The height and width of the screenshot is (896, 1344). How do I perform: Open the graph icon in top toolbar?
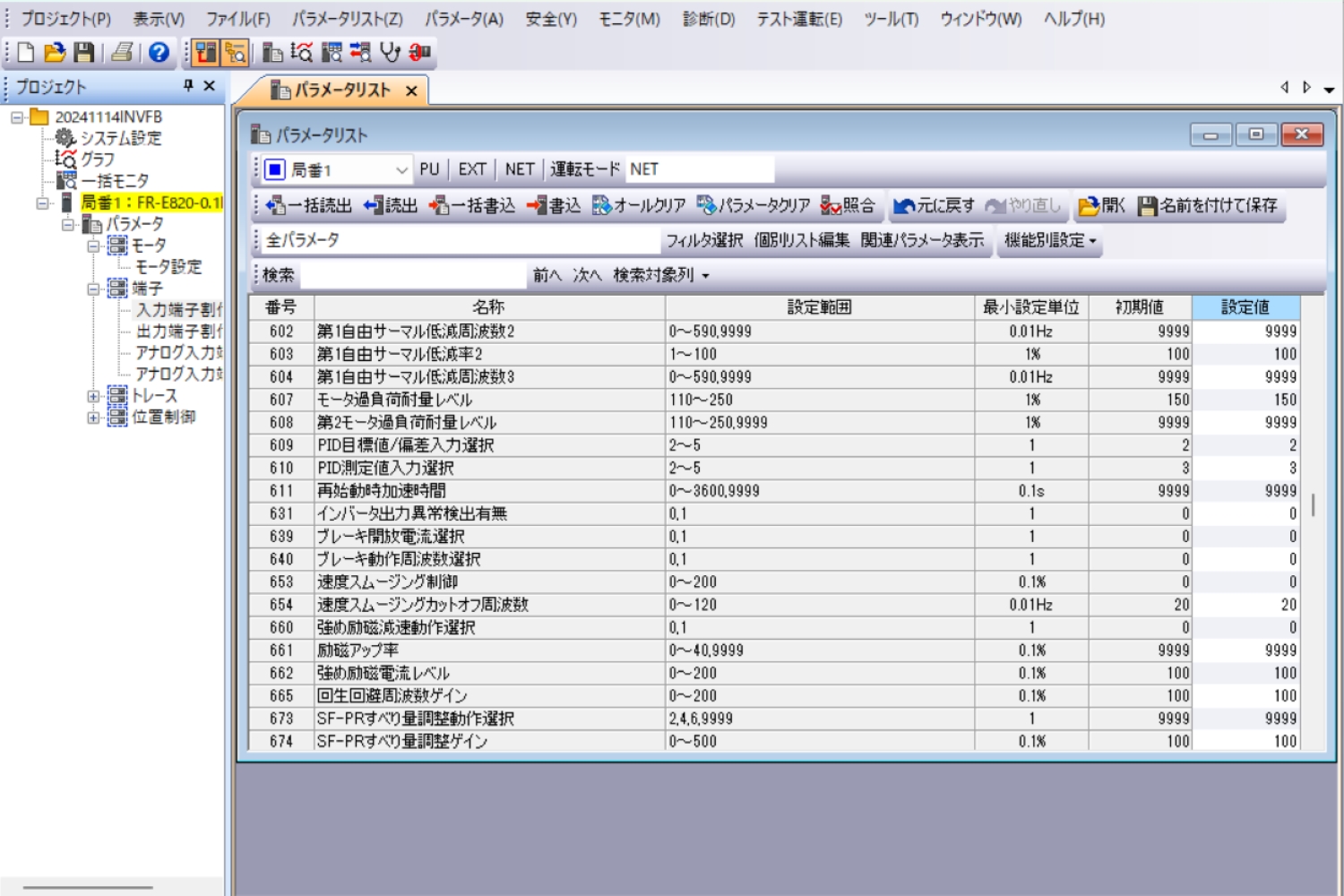pyautogui.click(x=302, y=53)
